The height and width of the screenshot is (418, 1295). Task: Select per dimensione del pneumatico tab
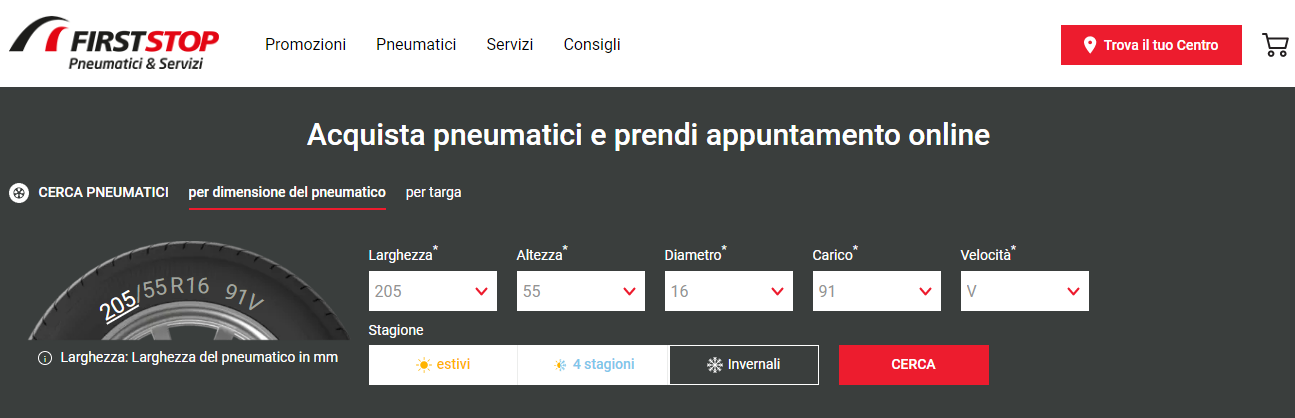tap(287, 192)
